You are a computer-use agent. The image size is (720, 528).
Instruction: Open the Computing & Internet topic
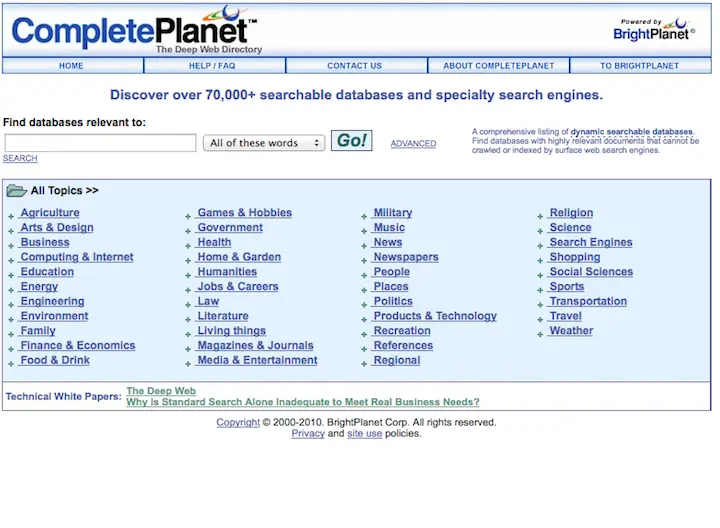[x=77, y=257]
